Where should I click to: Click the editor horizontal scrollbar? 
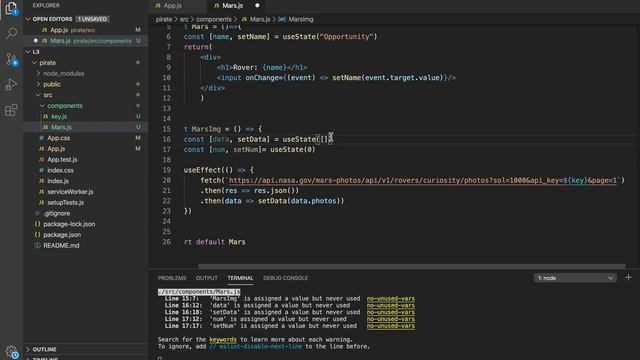411,266
